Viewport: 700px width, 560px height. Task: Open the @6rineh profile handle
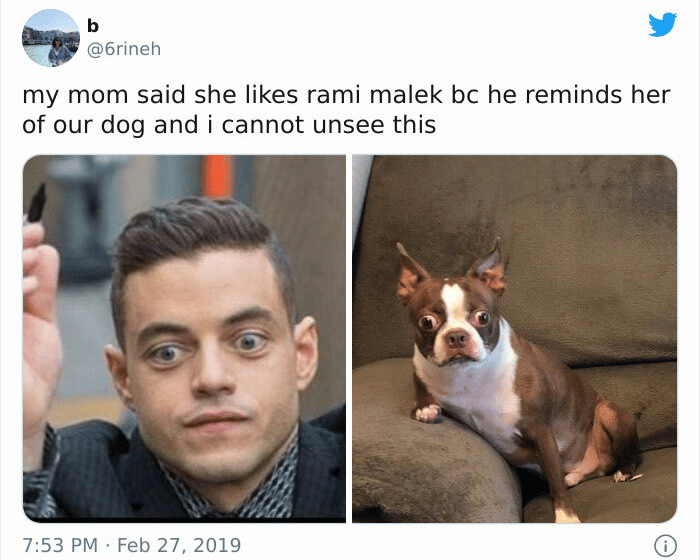[124, 49]
